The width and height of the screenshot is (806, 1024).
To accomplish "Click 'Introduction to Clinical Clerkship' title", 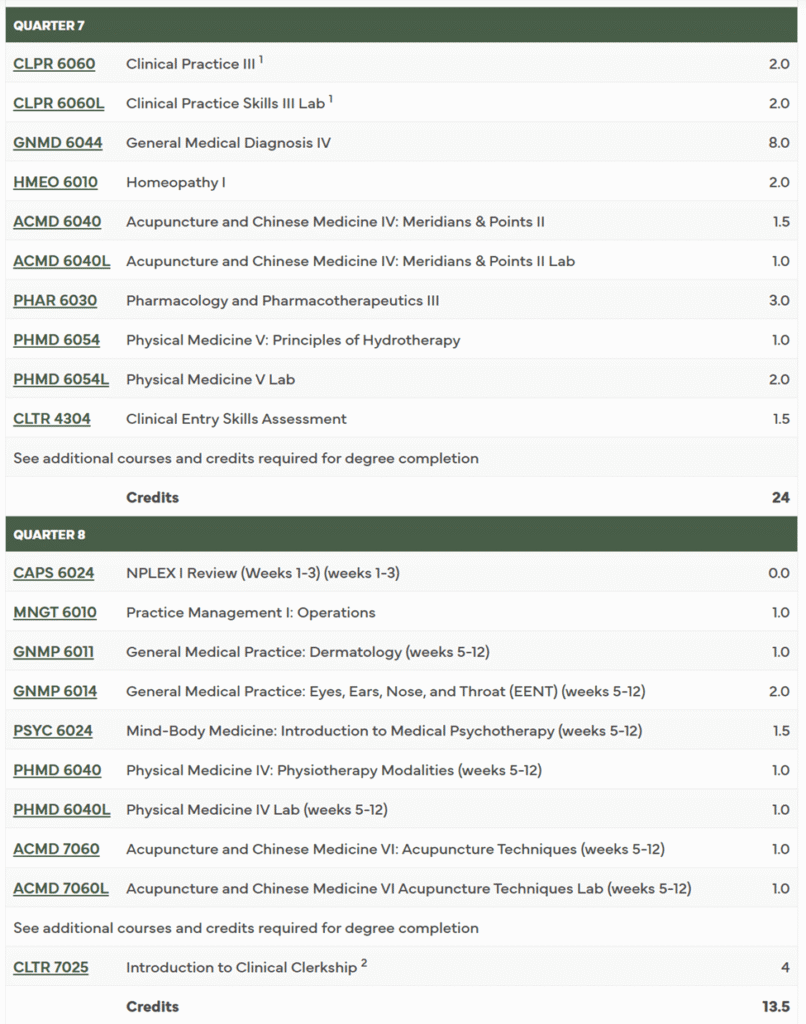I will (242, 967).
